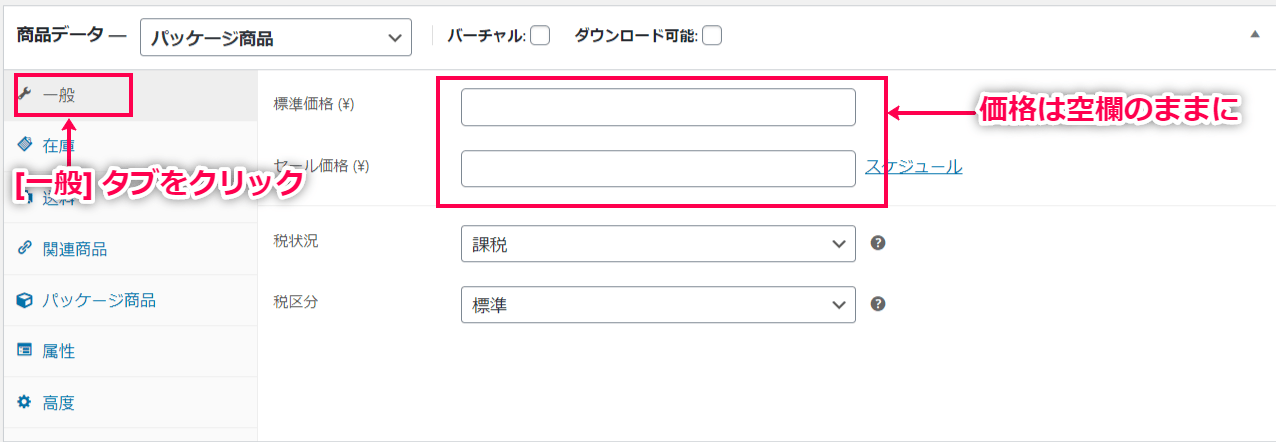Expand the 税区分 dropdown showing 標準

658,305
